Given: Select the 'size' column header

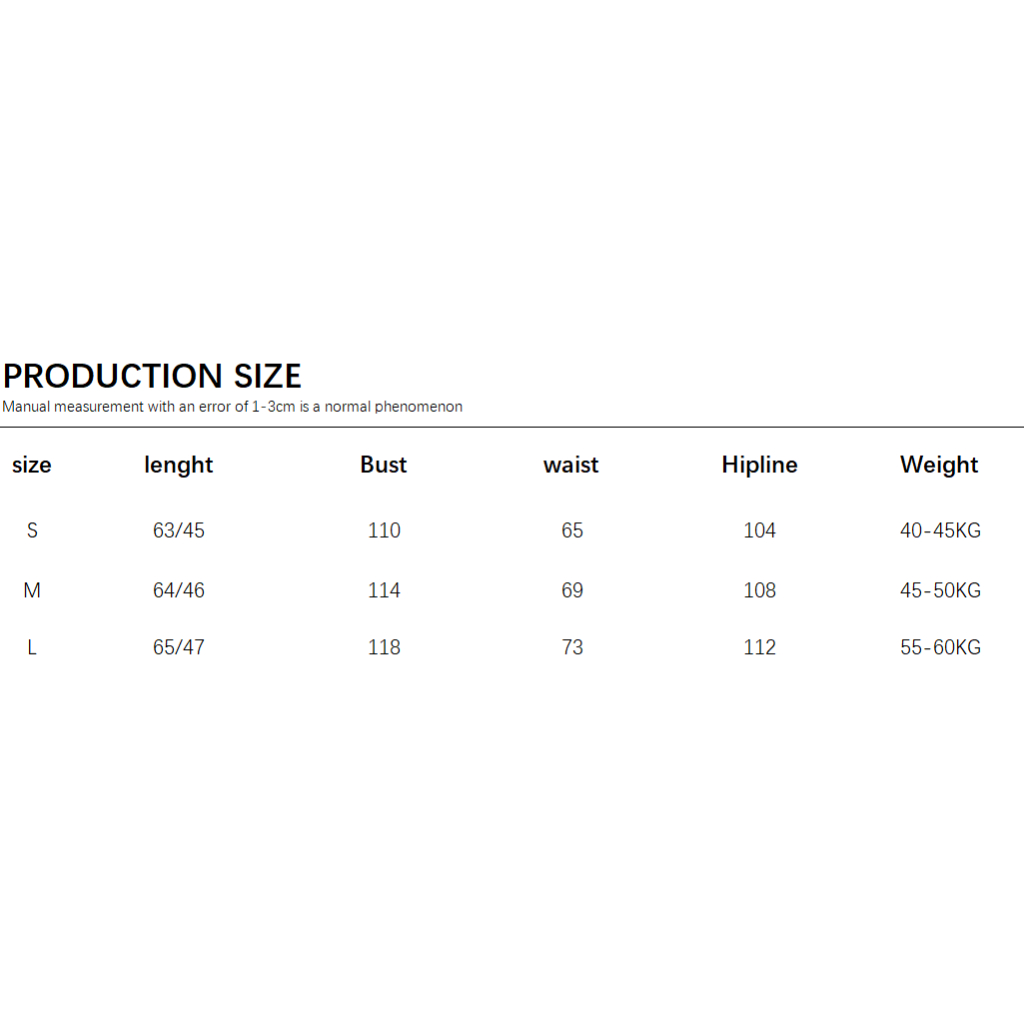Looking at the screenshot, I should pyautogui.click(x=32, y=465).
